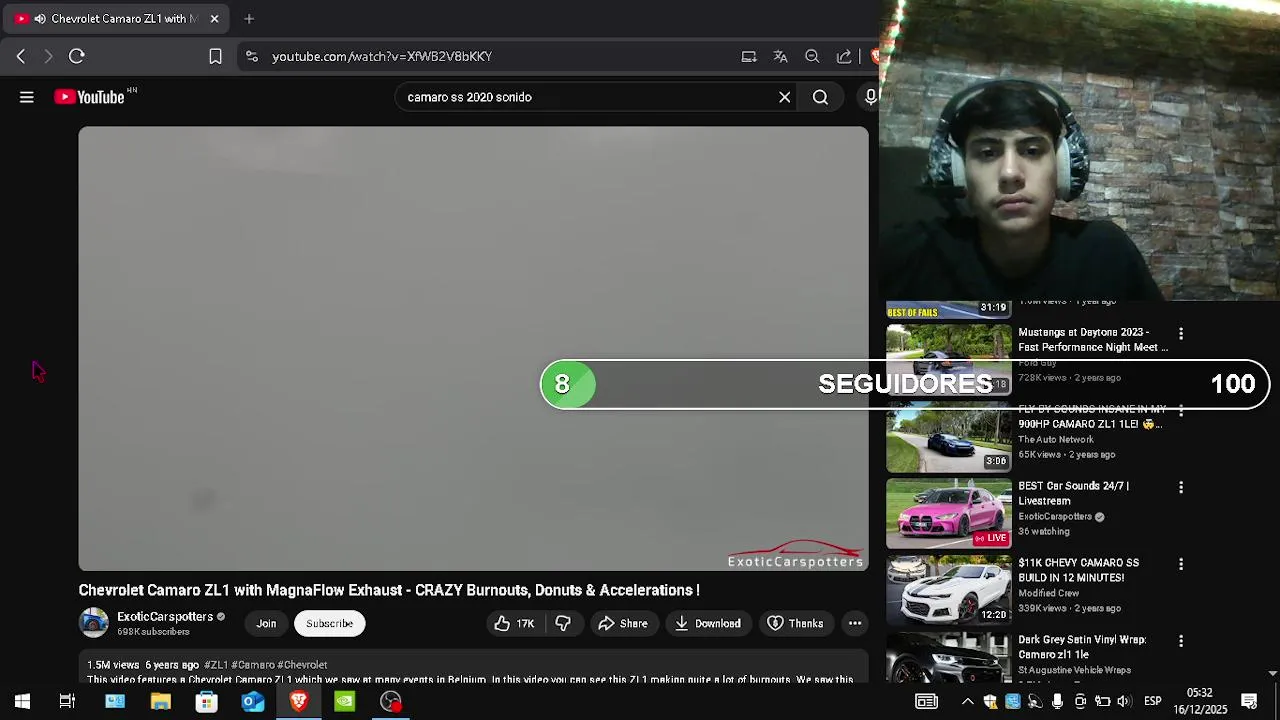The height and width of the screenshot is (720, 1280).
Task: Open the ExoticCarspotters channel name link
Action: (165, 616)
